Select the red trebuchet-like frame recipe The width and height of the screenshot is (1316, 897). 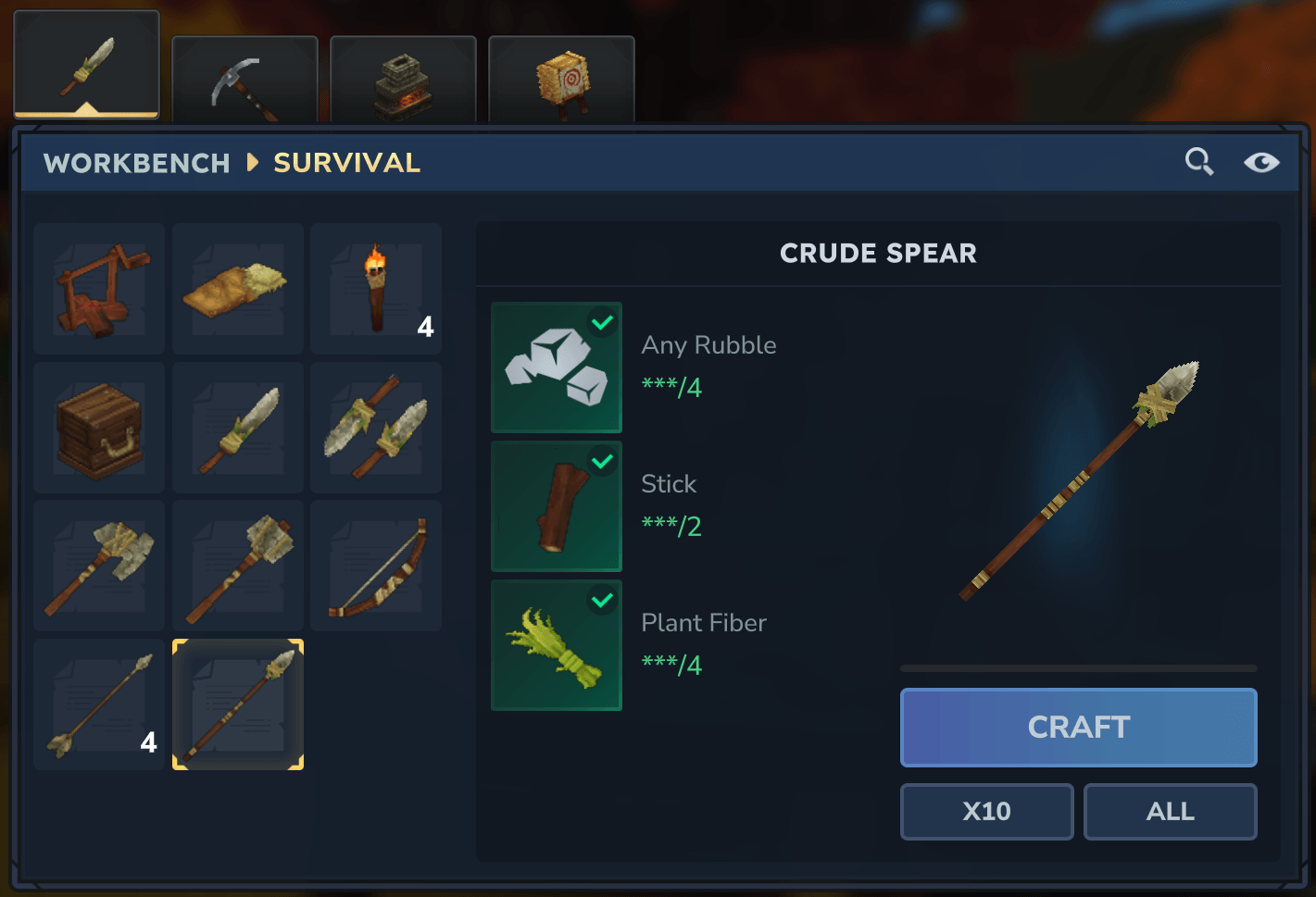99,289
